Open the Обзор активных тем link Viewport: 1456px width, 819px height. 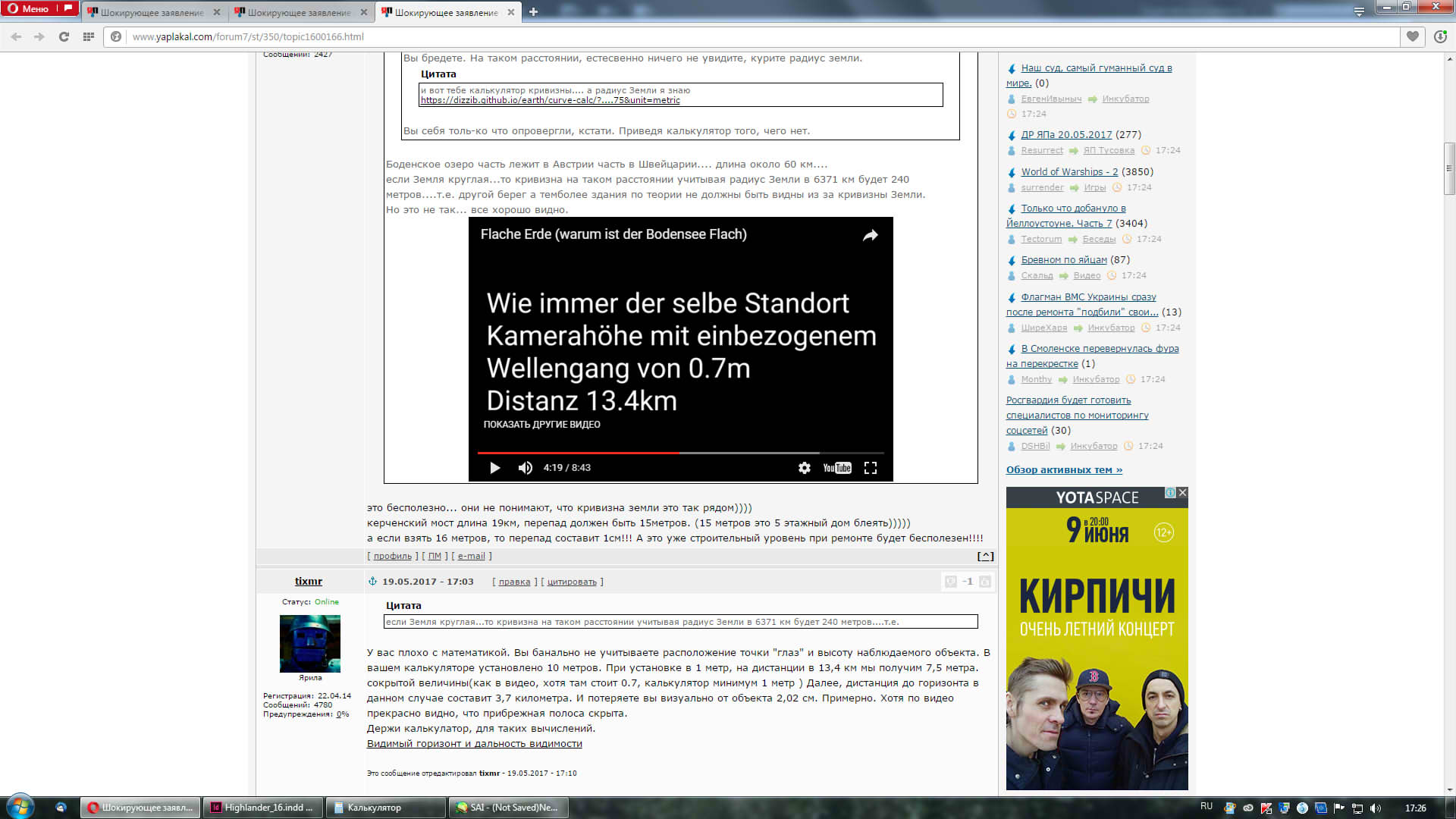1064,470
